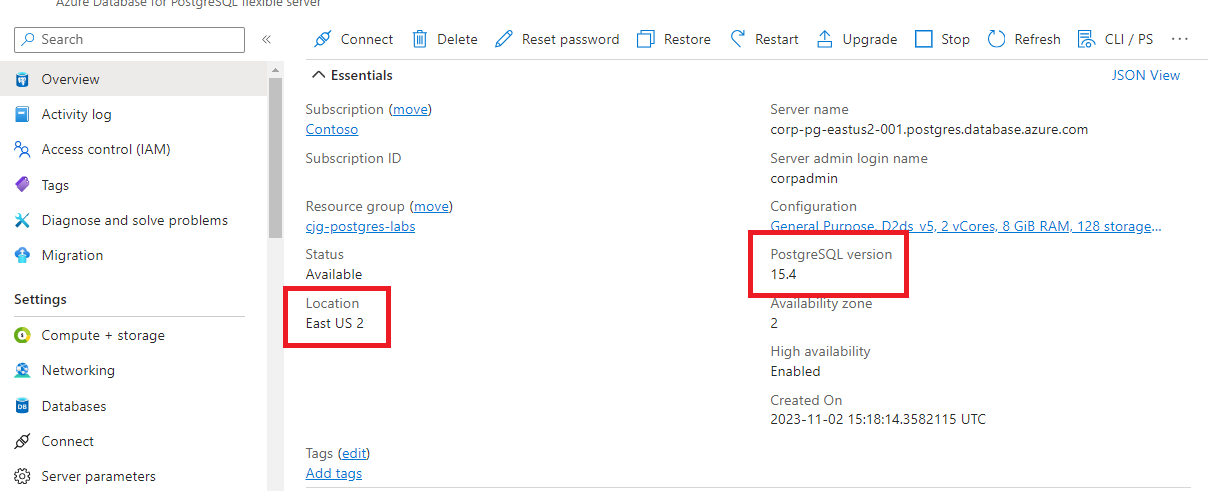This screenshot has width=1209, height=491.
Task: Click the Tags purple label icon
Action: (22, 185)
